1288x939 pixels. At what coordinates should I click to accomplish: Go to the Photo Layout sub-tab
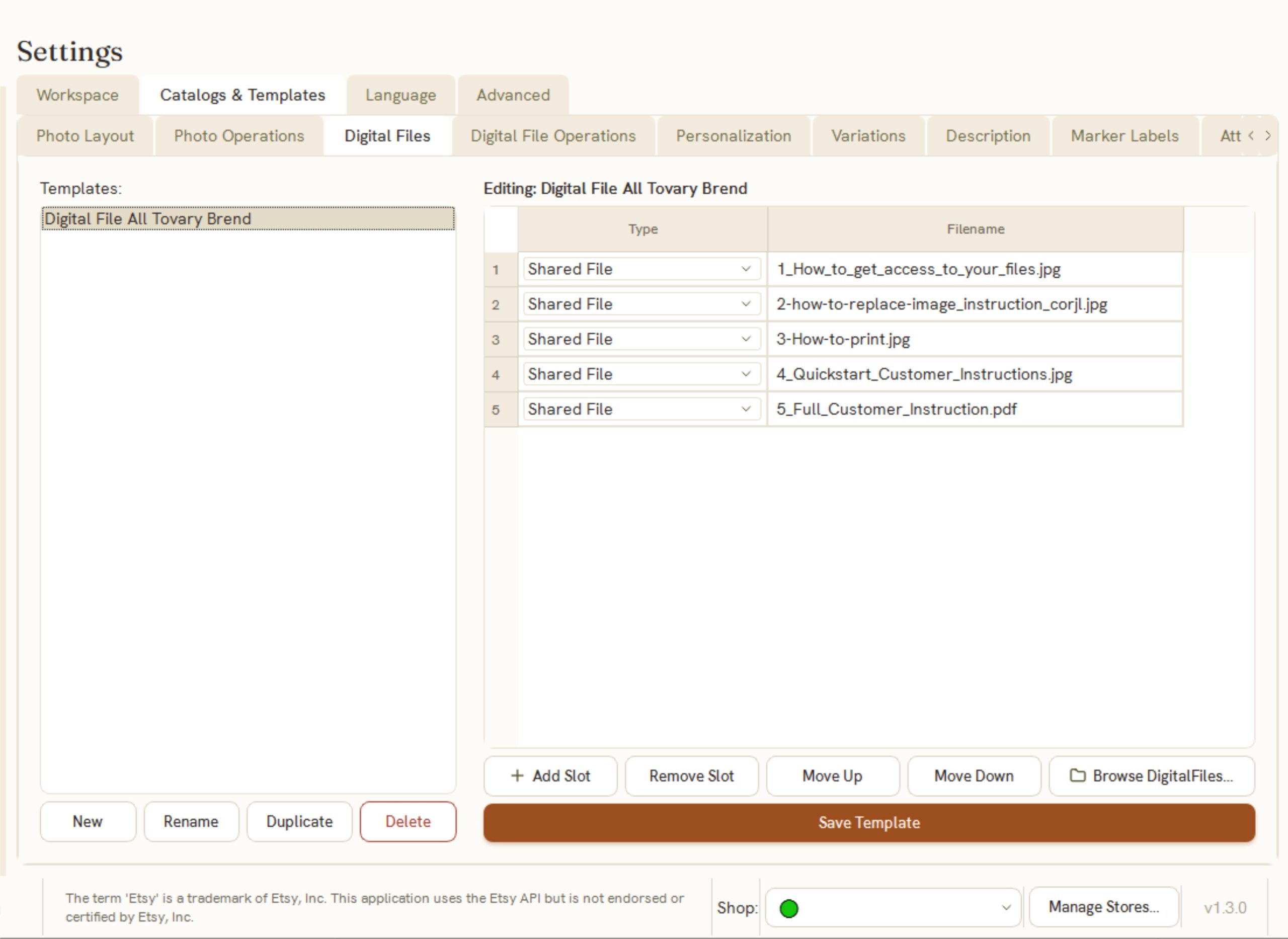click(85, 136)
